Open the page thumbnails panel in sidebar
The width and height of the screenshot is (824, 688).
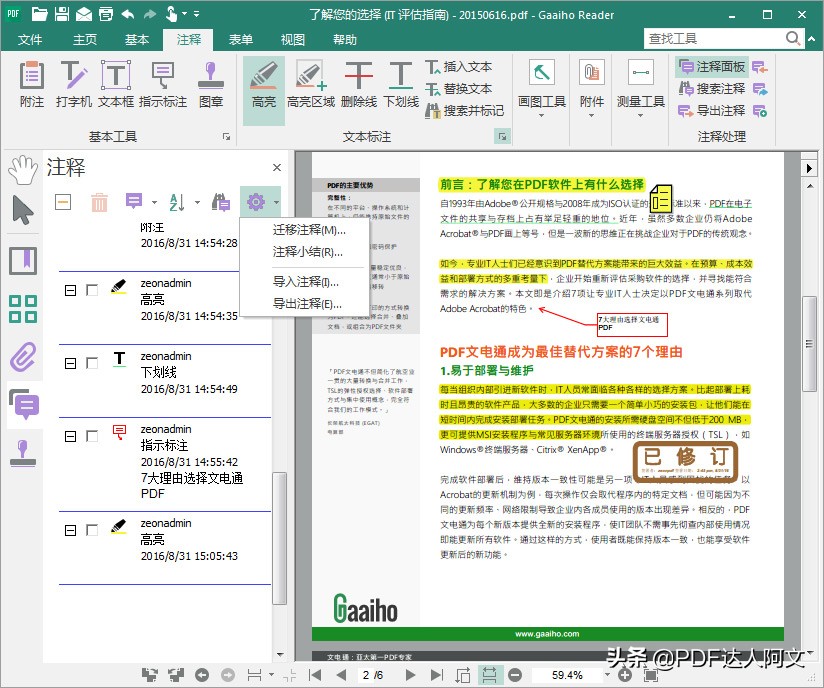(23, 309)
